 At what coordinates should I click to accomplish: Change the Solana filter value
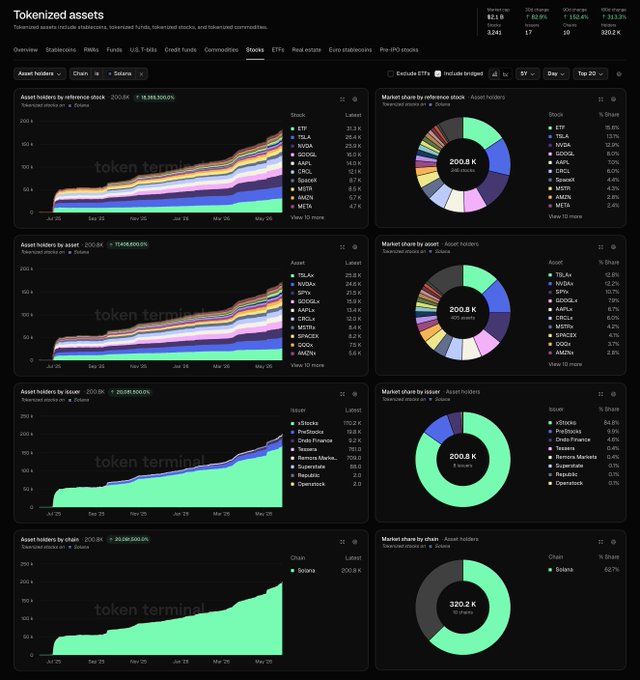pyautogui.click(x=120, y=74)
